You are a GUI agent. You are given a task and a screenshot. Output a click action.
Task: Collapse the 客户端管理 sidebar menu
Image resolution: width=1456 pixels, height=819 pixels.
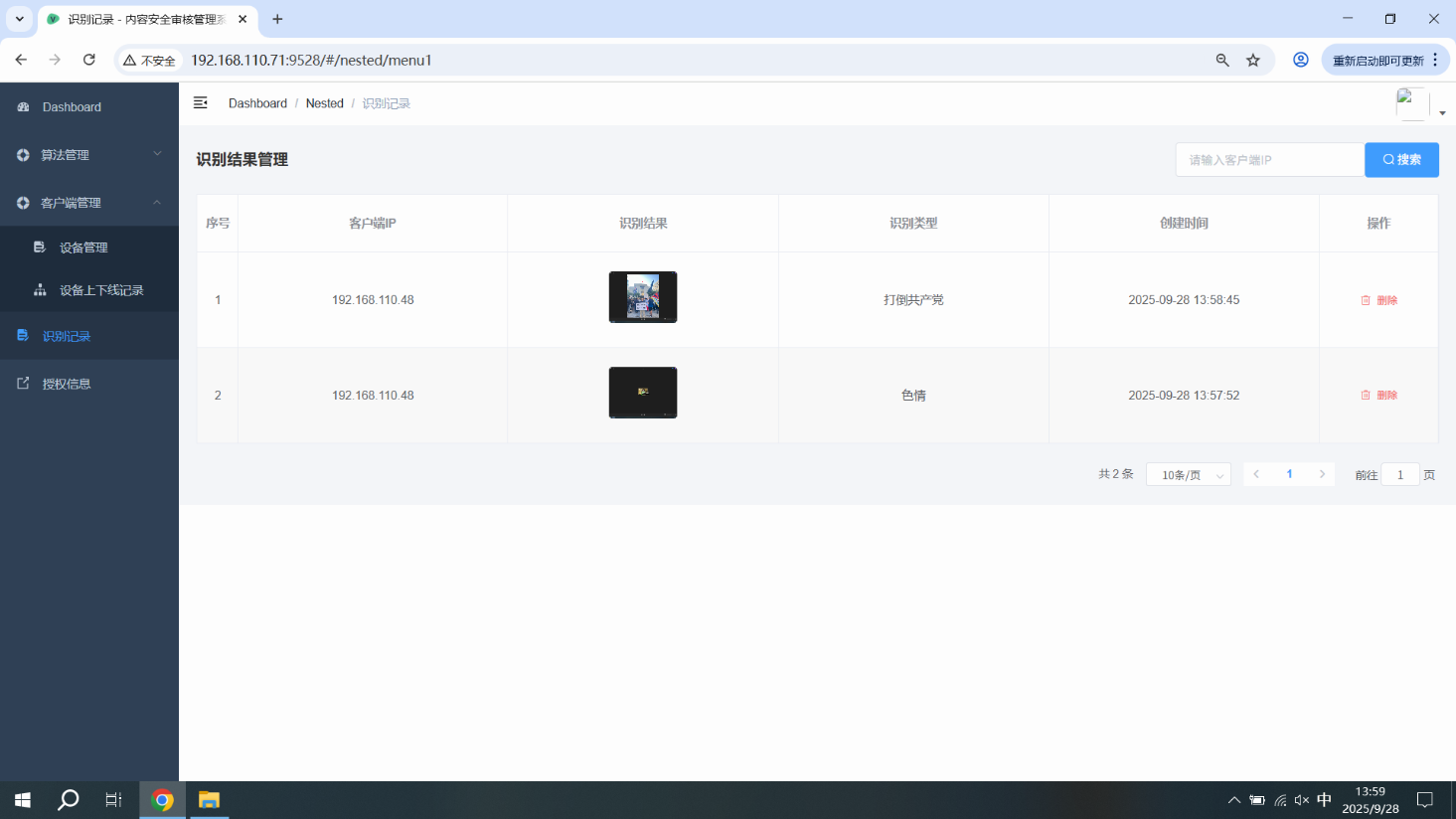coord(89,203)
